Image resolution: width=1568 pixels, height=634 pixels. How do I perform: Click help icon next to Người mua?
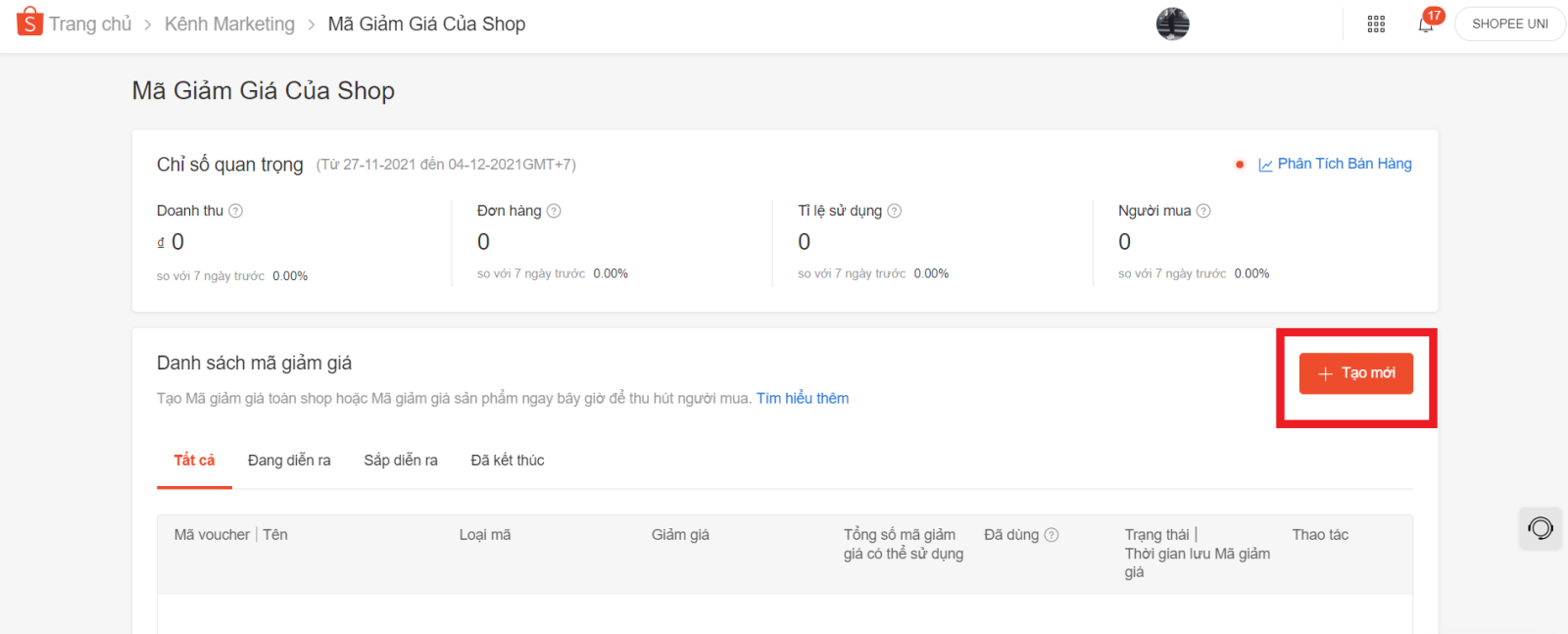pos(1203,211)
